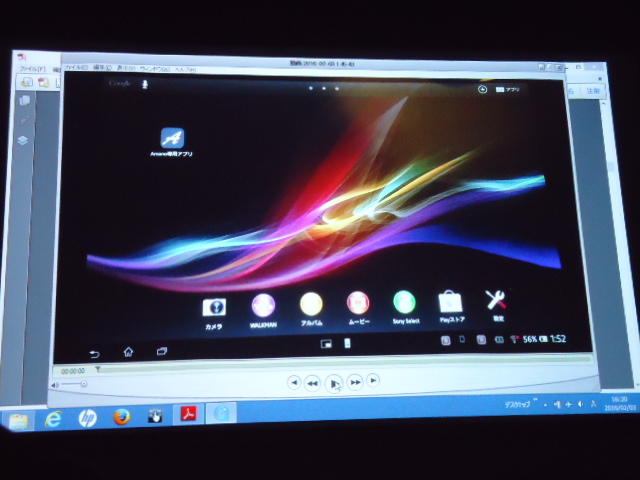The height and width of the screenshot is (480, 640).
Task: Open the アプリ drawer button
Action: point(507,89)
